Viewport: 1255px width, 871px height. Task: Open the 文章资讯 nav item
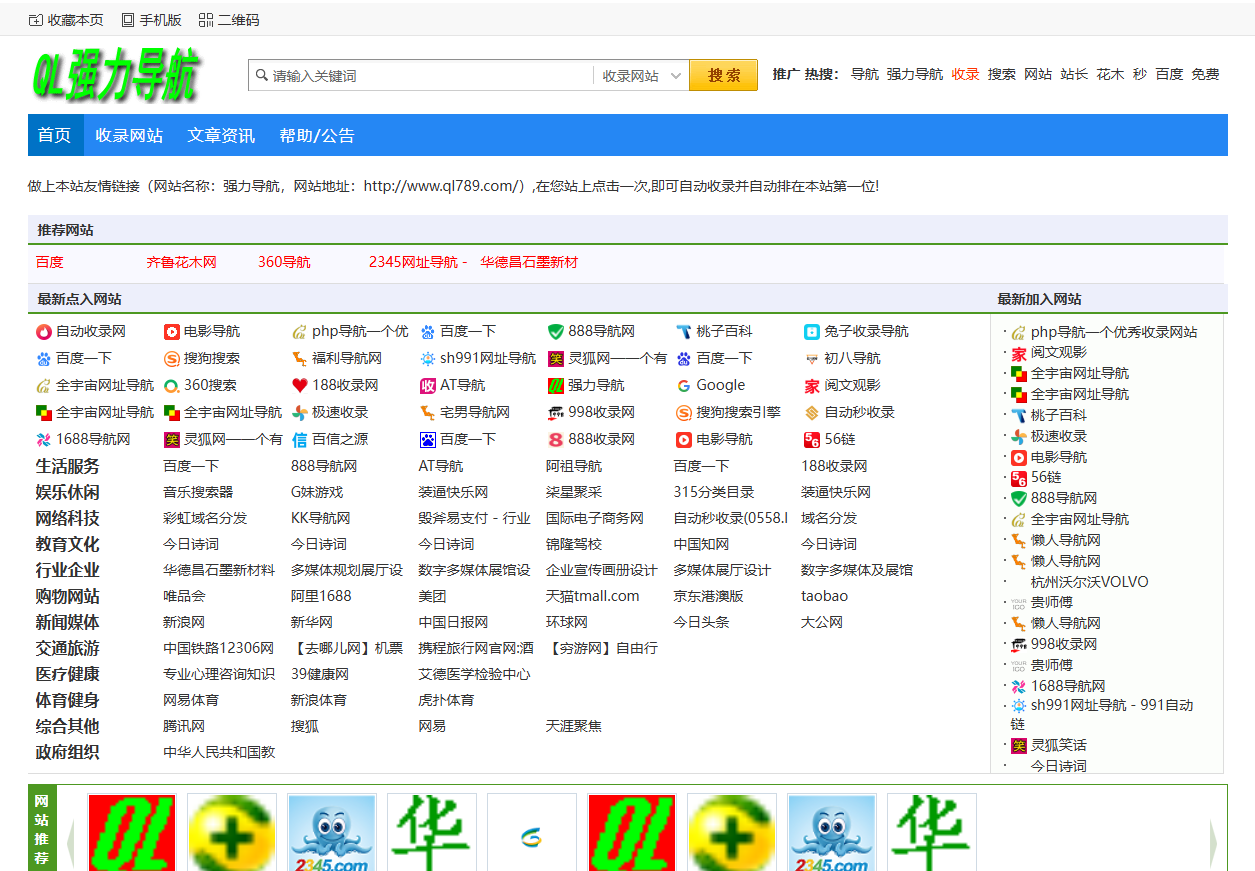pyautogui.click(x=221, y=136)
